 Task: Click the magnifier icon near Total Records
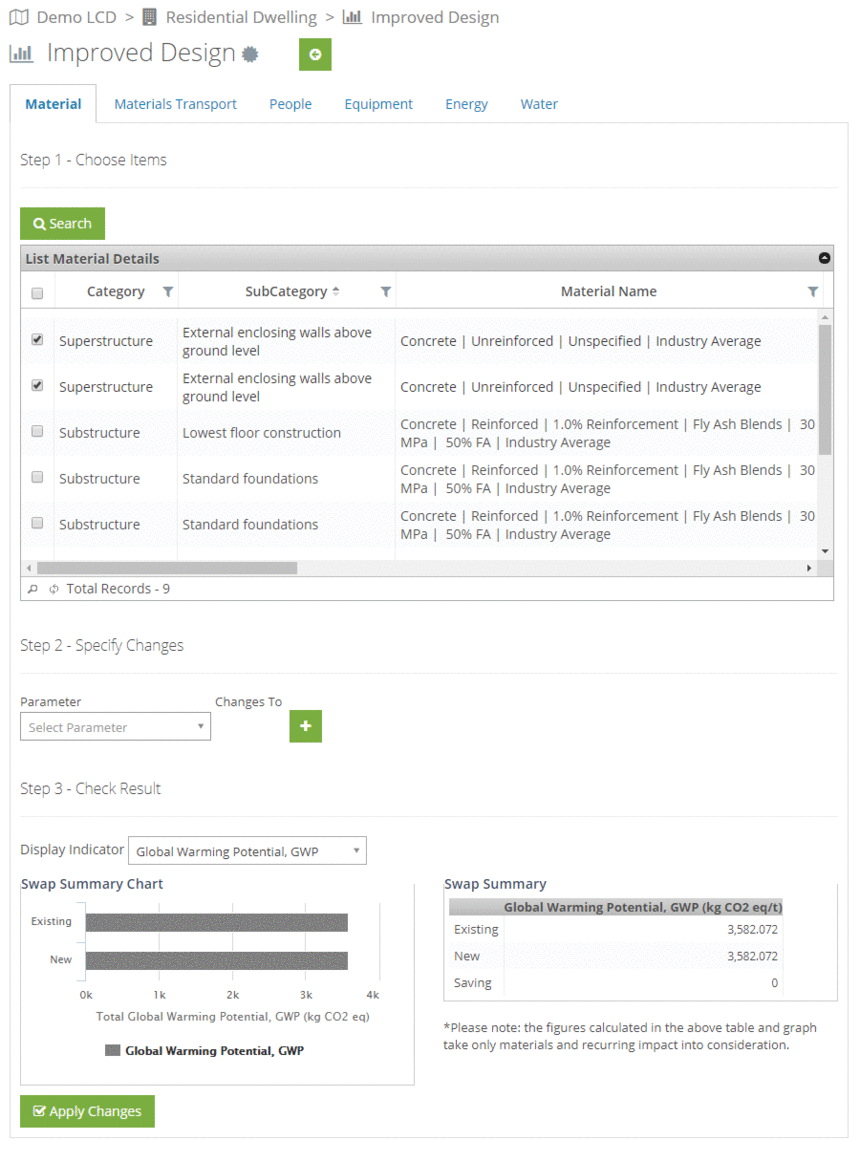point(33,589)
